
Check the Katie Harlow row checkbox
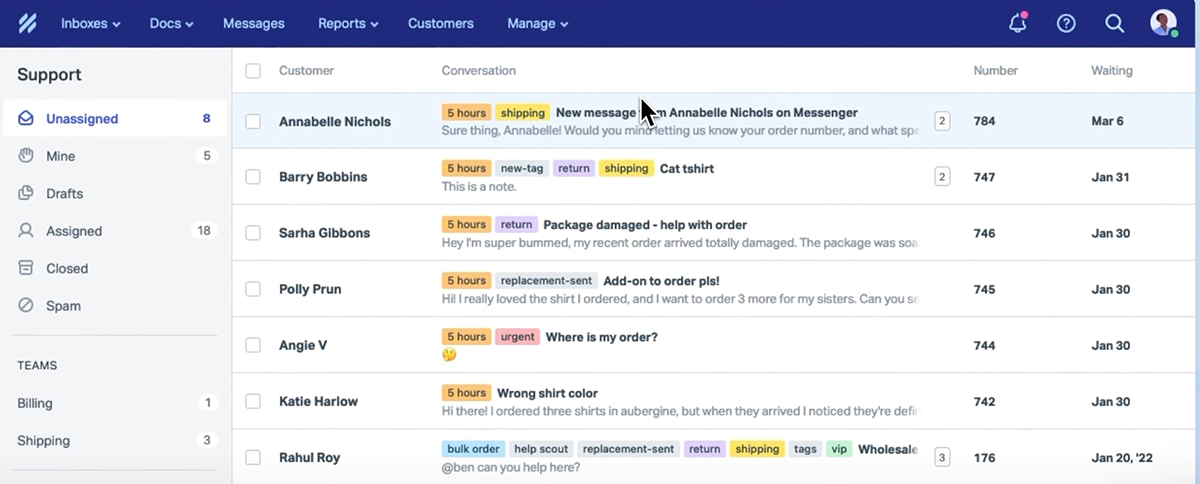pyautogui.click(x=253, y=401)
